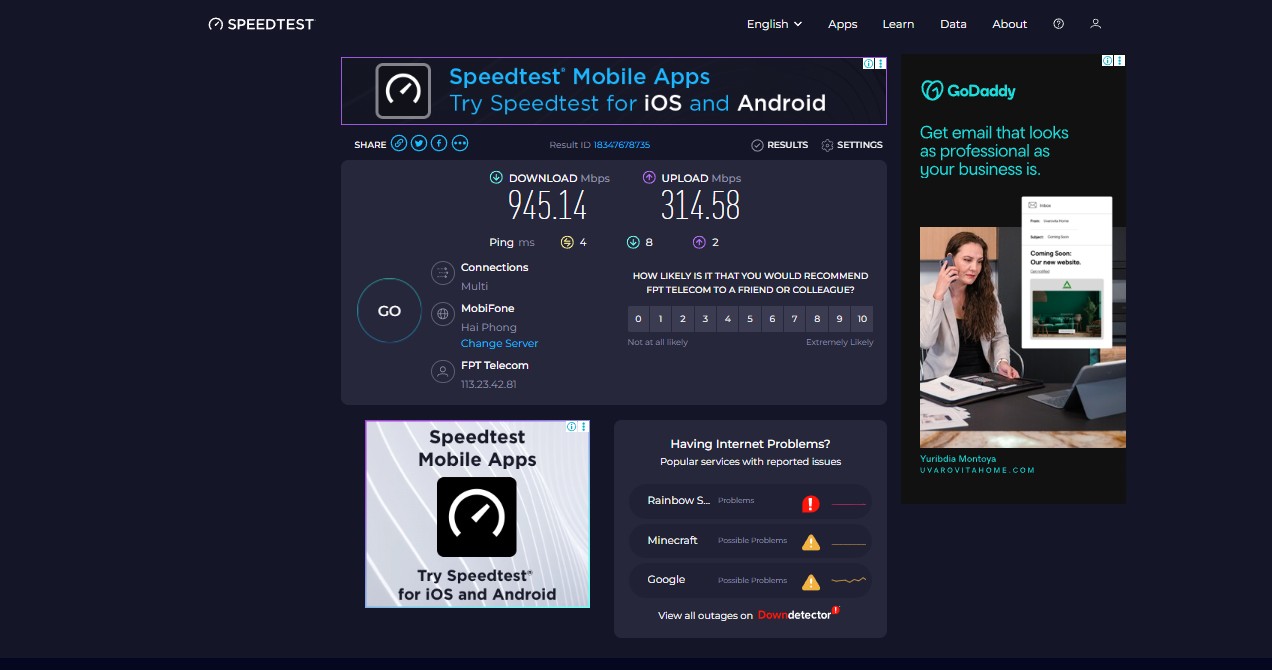This screenshot has width=1272, height=670.
Task: Open the help question mark icon
Action: coord(1058,23)
